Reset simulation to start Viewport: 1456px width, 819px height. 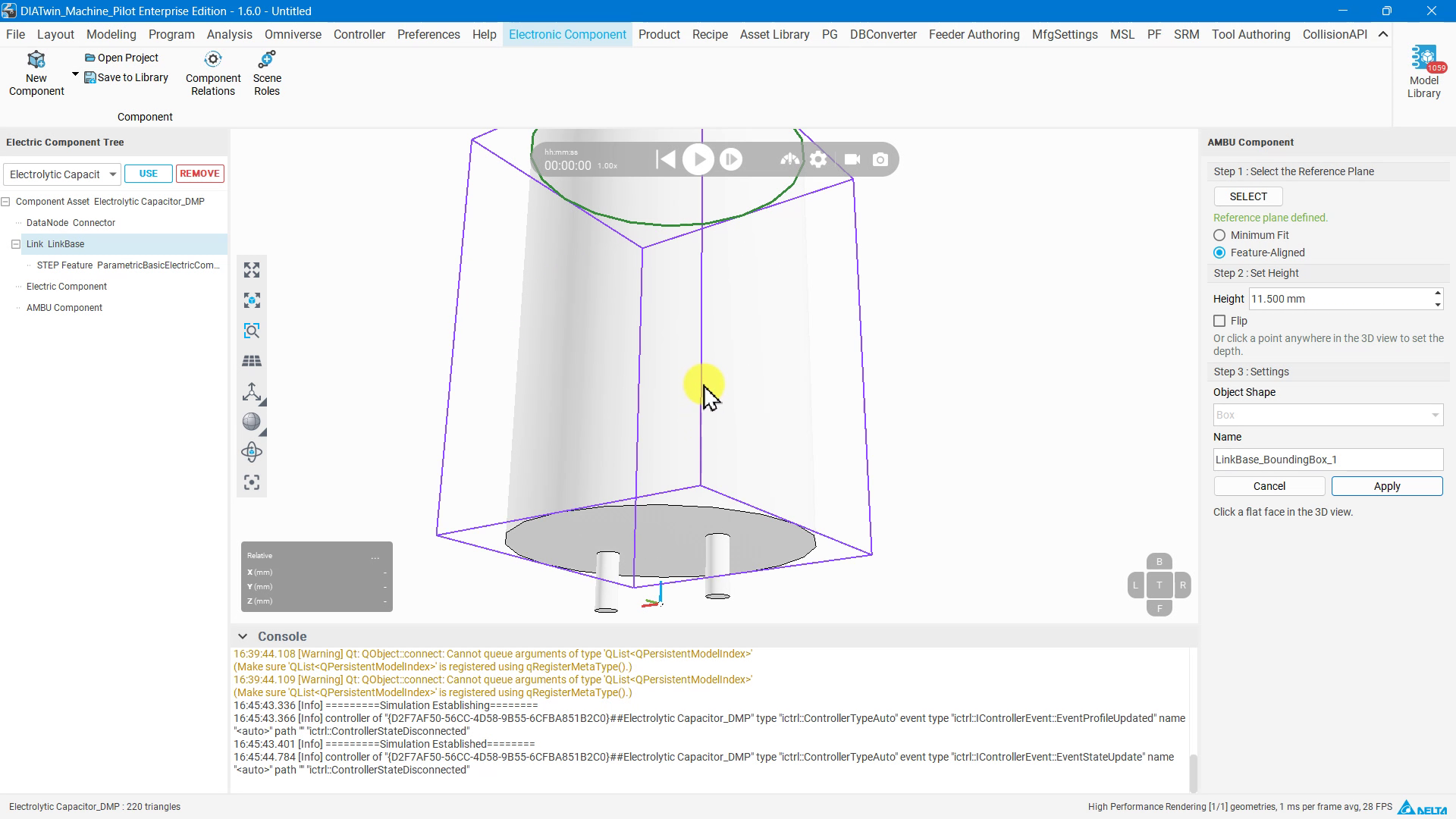tap(665, 159)
